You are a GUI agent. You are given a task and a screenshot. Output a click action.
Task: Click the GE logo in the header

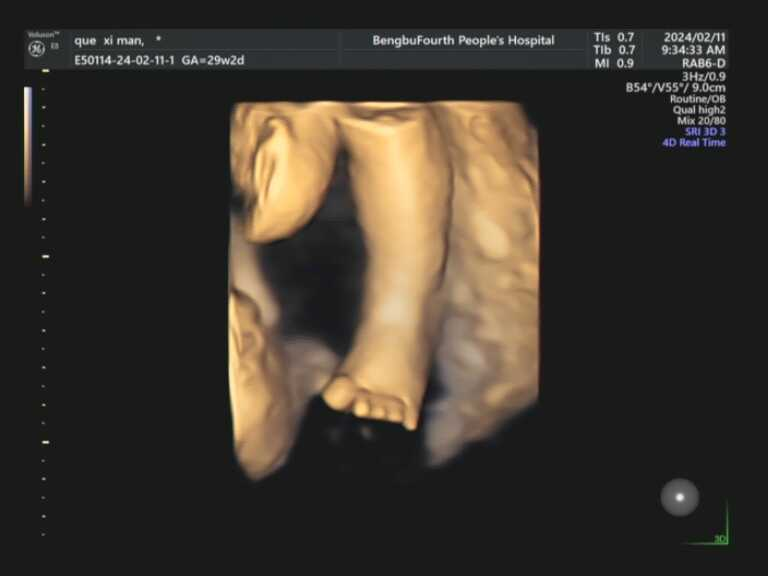[36, 49]
